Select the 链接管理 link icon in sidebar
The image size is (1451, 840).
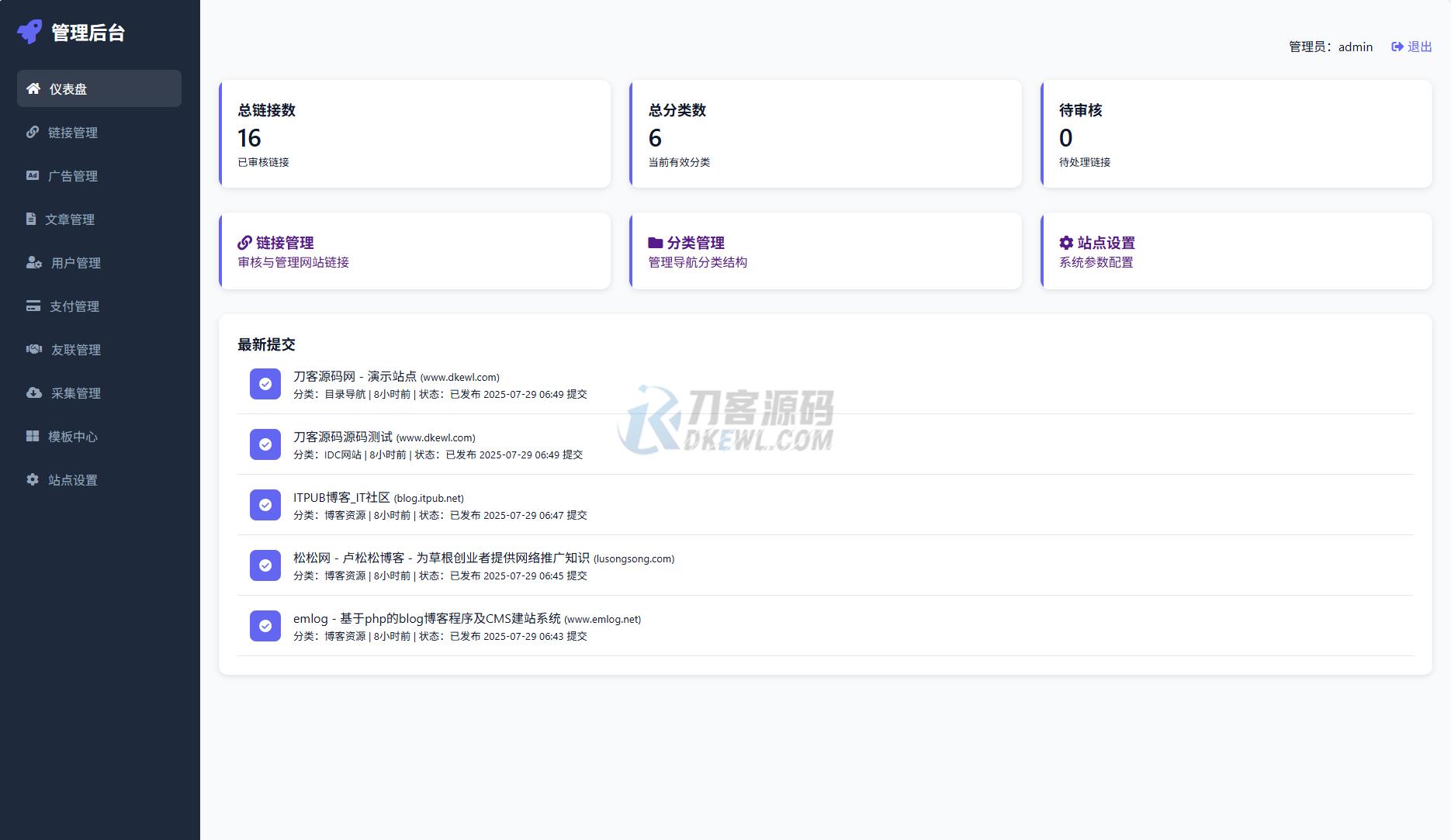point(33,132)
